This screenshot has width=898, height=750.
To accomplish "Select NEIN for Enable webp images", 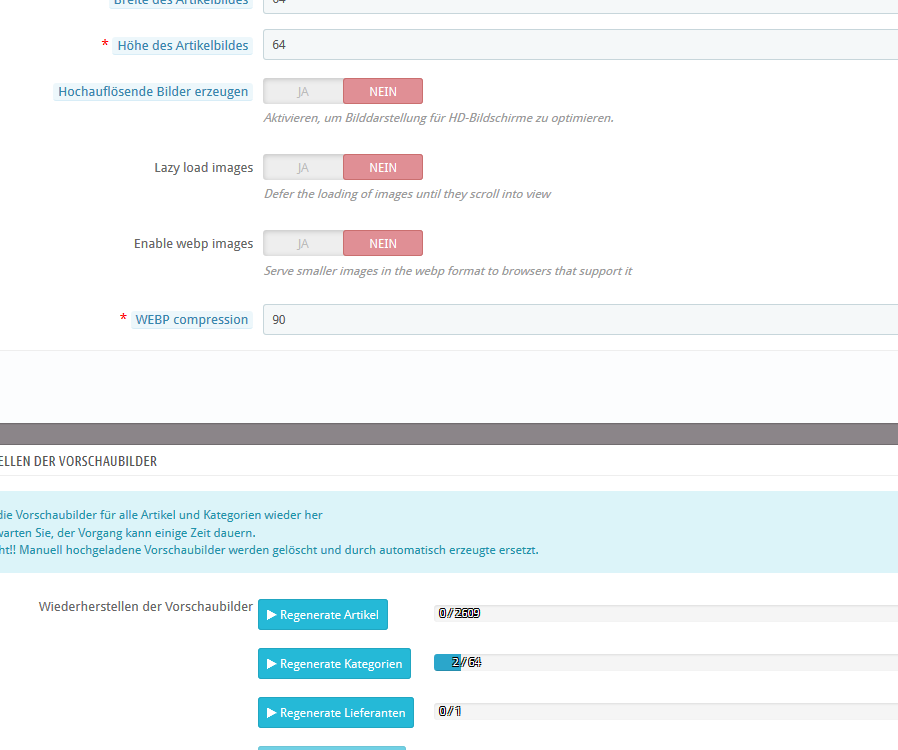I will [x=383, y=244].
